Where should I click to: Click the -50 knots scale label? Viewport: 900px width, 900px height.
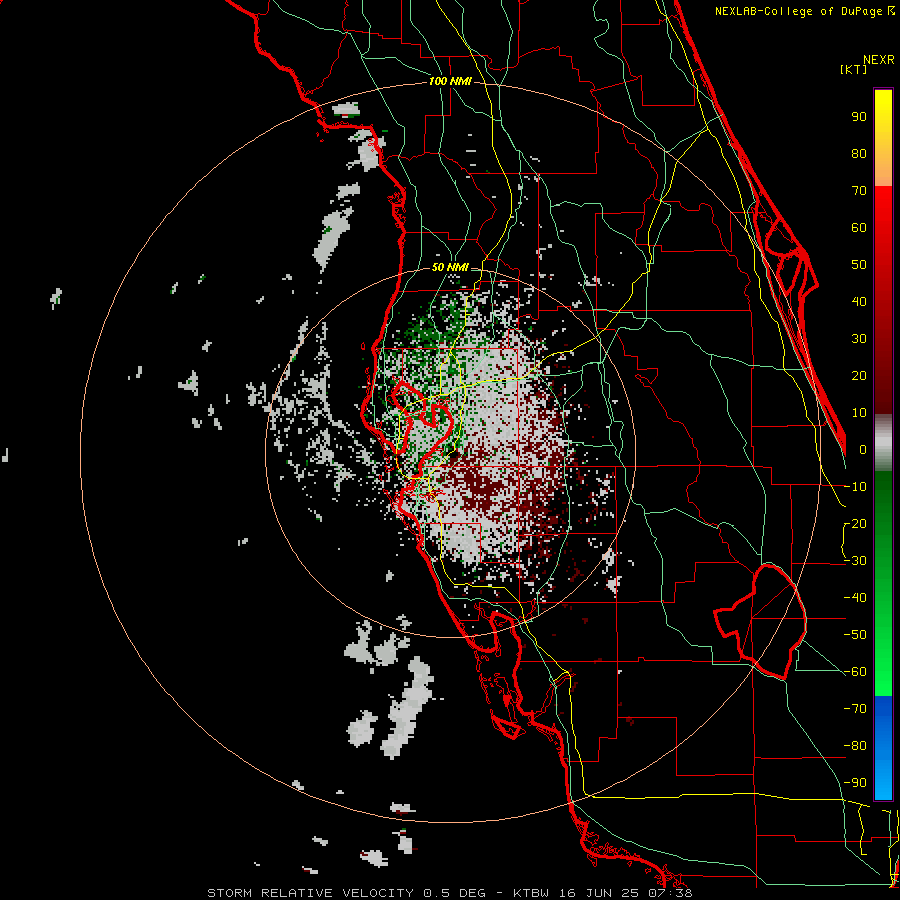pos(855,635)
